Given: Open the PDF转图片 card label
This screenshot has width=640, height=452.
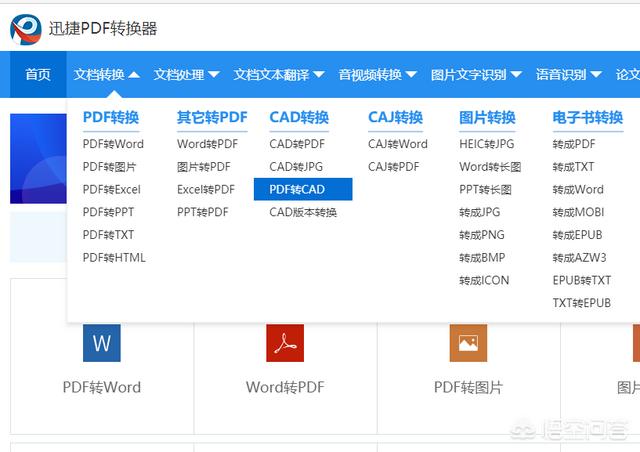Looking at the screenshot, I should [468, 387].
